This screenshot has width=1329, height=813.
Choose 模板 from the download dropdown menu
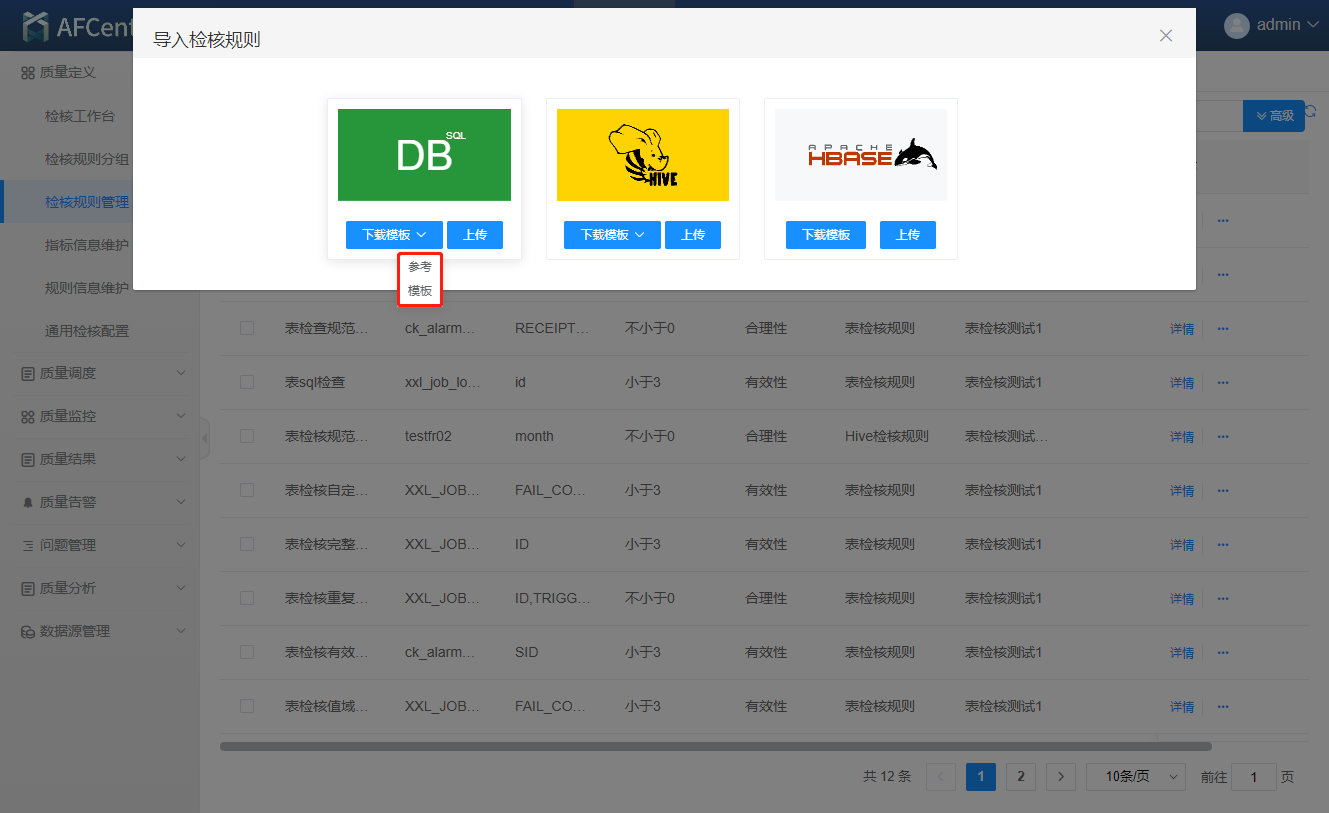click(x=420, y=291)
